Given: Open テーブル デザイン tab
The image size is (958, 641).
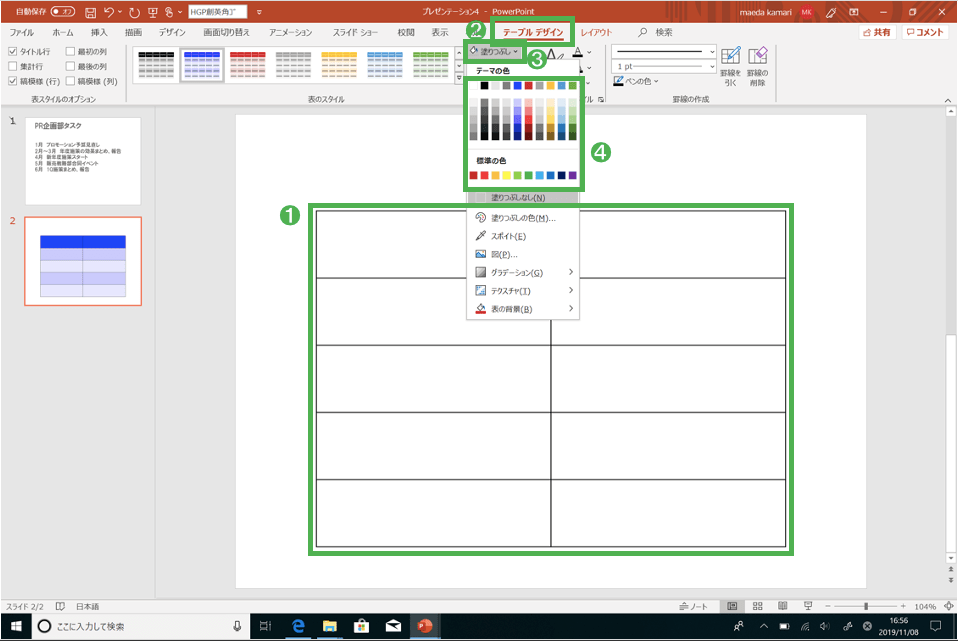Looking at the screenshot, I should click(x=533, y=32).
